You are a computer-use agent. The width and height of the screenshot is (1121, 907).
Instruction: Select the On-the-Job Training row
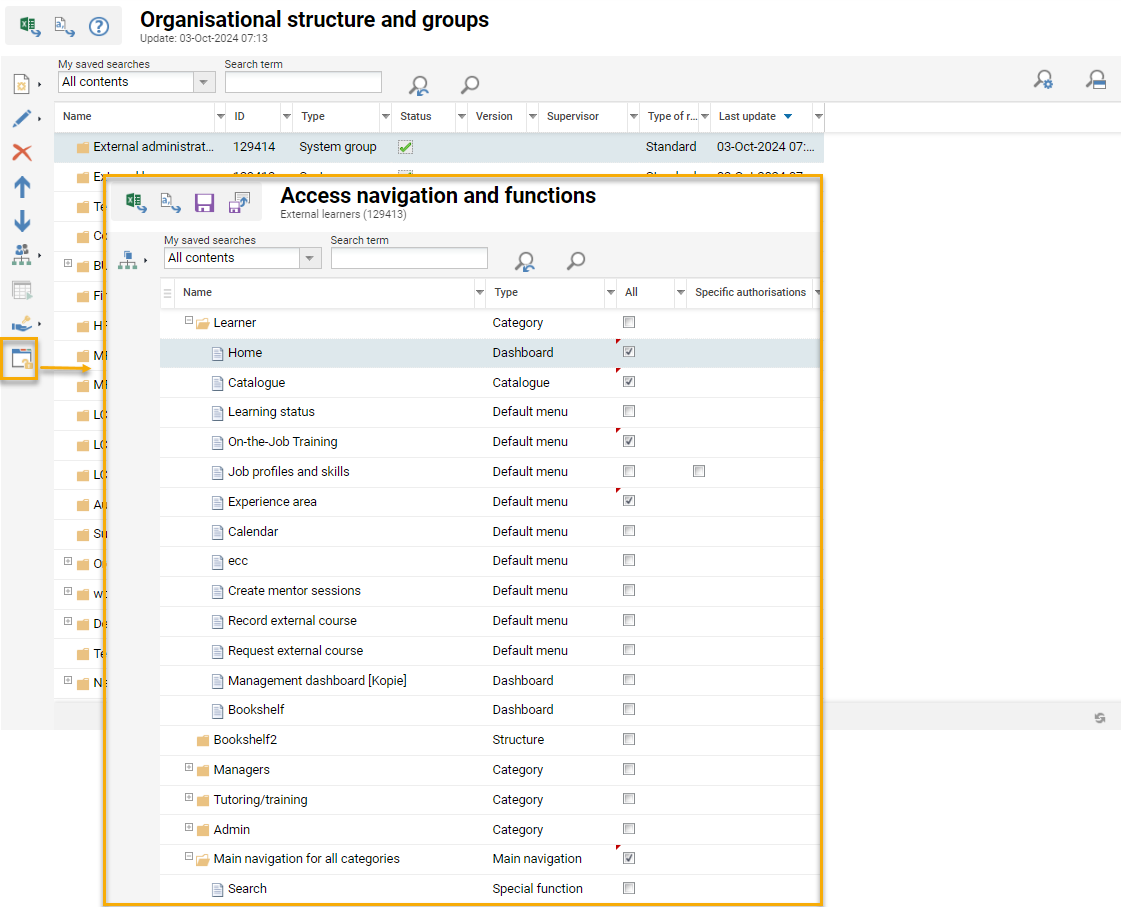tap(282, 442)
